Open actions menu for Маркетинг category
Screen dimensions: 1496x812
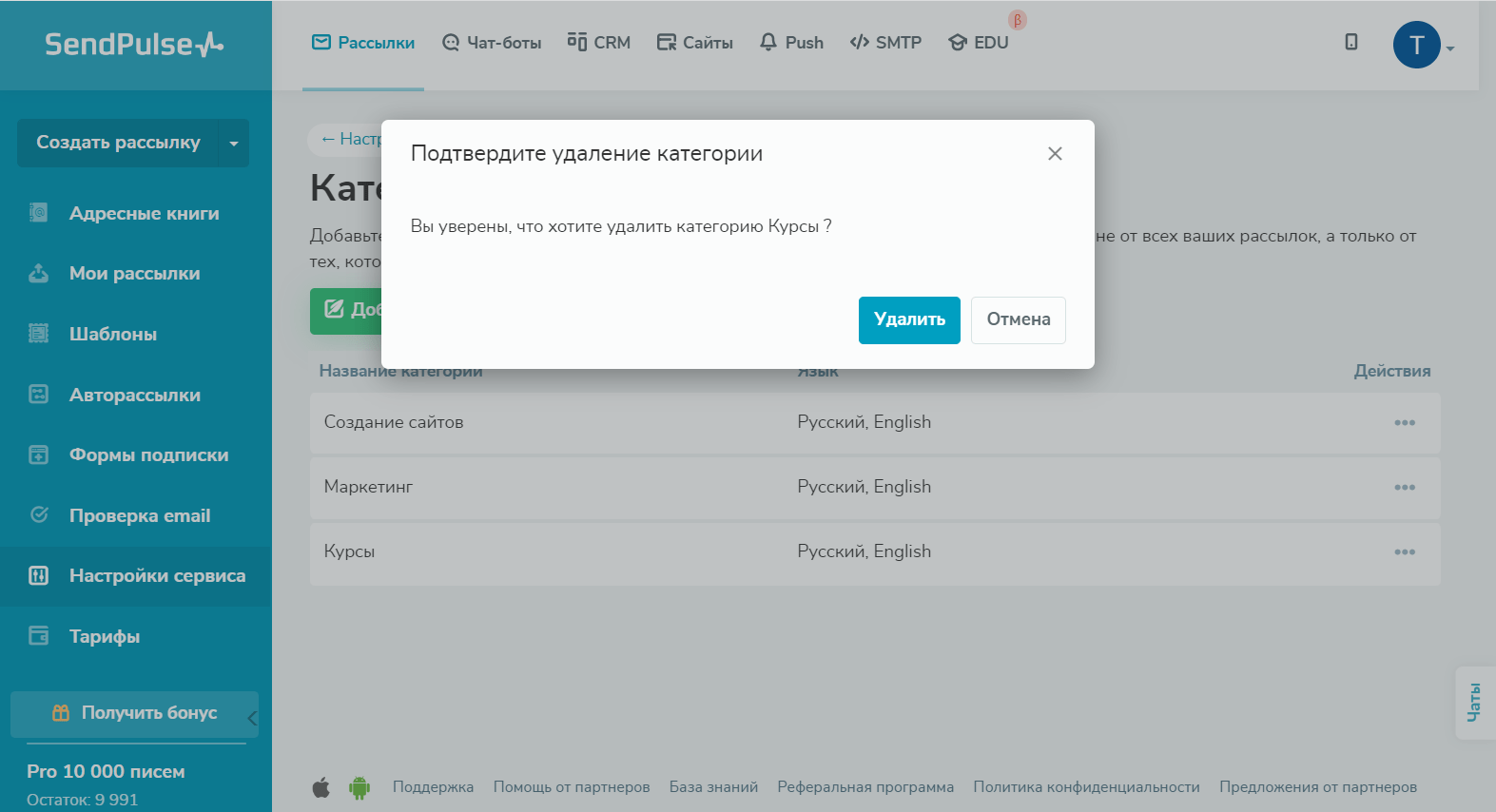pyautogui.click(x=1405, y=488)
